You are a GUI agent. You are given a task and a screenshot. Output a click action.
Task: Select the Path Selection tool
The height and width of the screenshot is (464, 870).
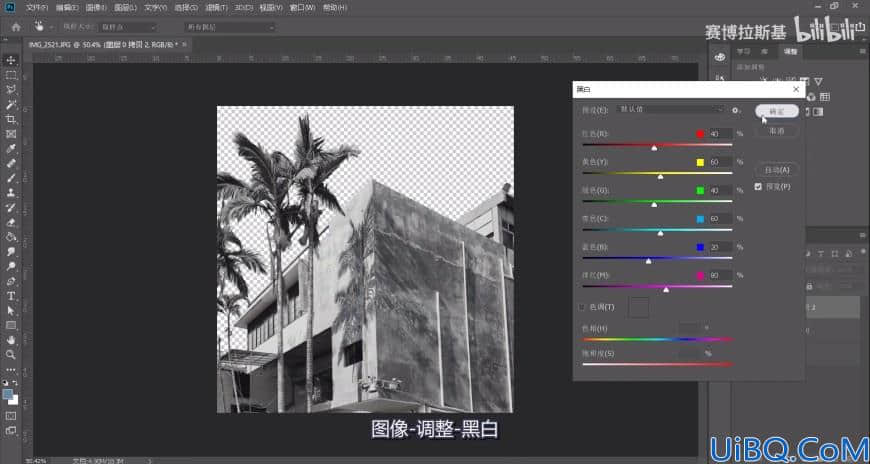tap(11, 310)
